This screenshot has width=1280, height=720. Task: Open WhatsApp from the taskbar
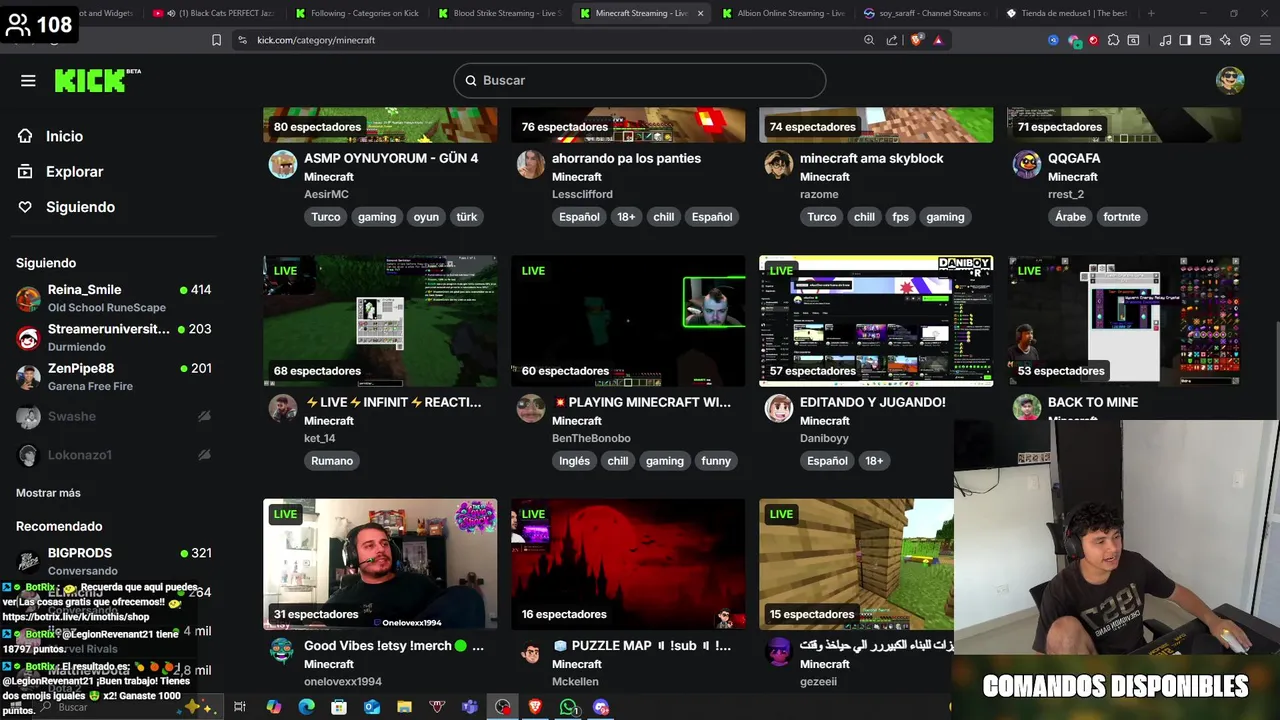click(568, 707)
